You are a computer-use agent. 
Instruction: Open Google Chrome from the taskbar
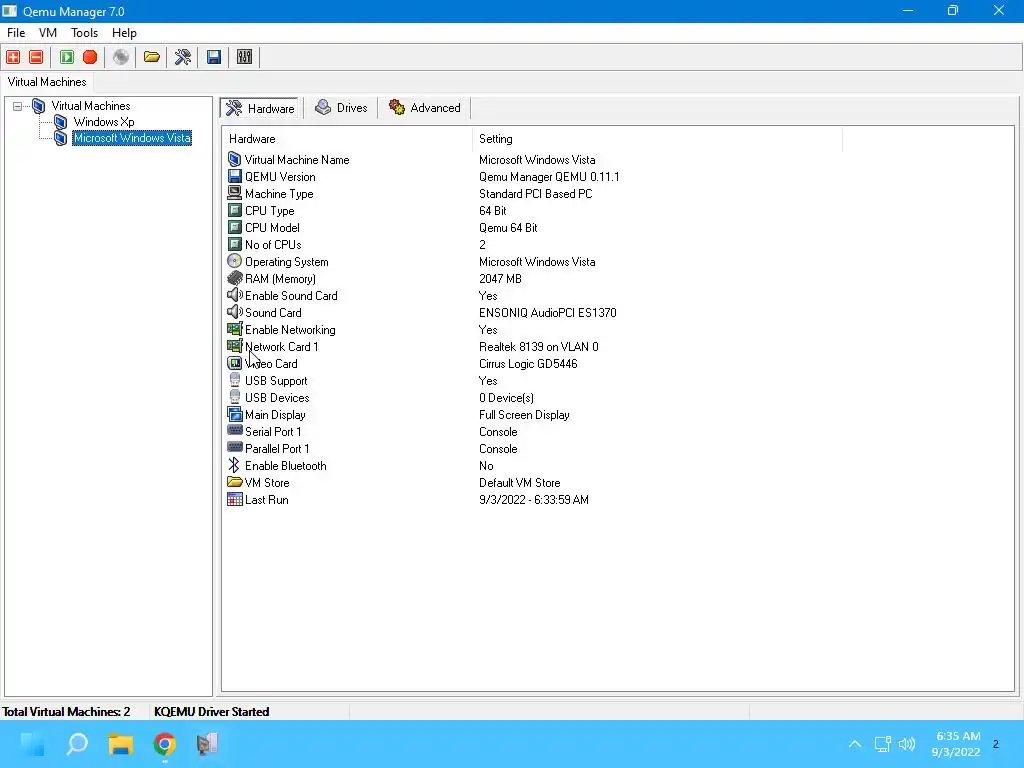coord(165,744)
